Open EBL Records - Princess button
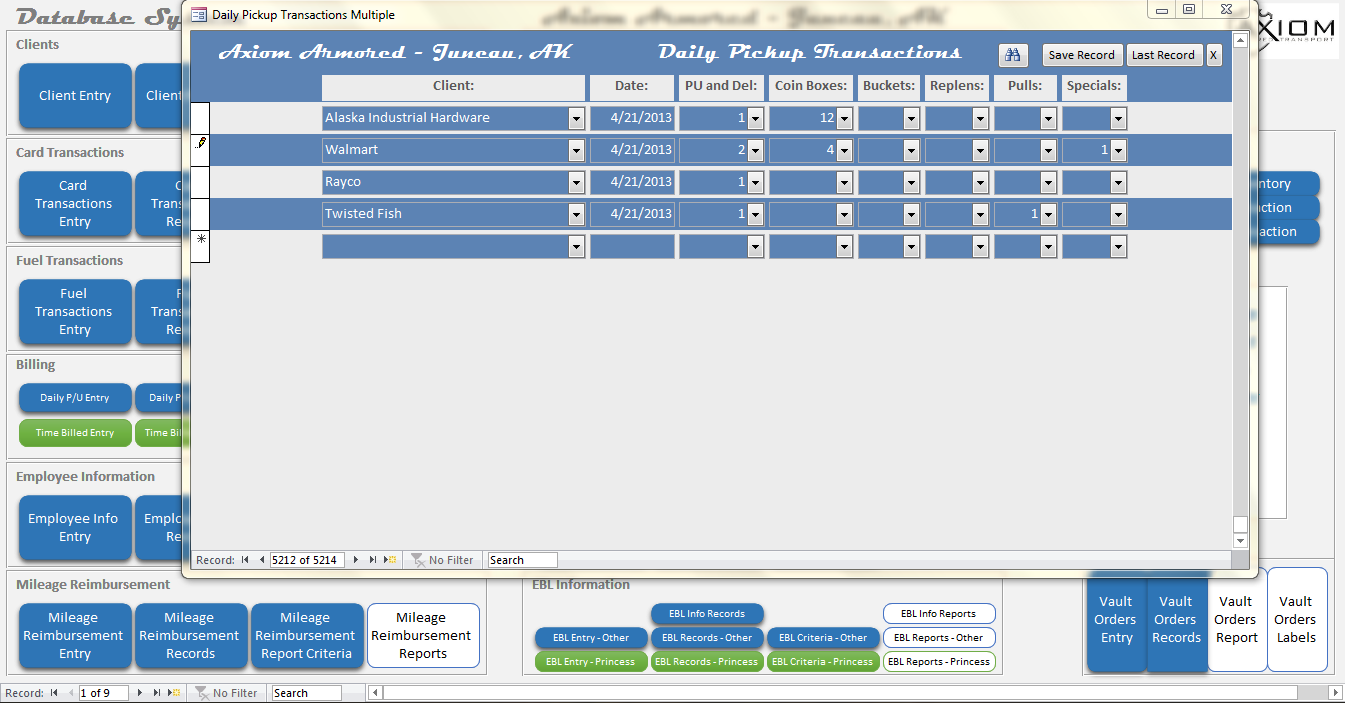The height and width of the screenshot is (703, 1345). click(x=707, y=662)
